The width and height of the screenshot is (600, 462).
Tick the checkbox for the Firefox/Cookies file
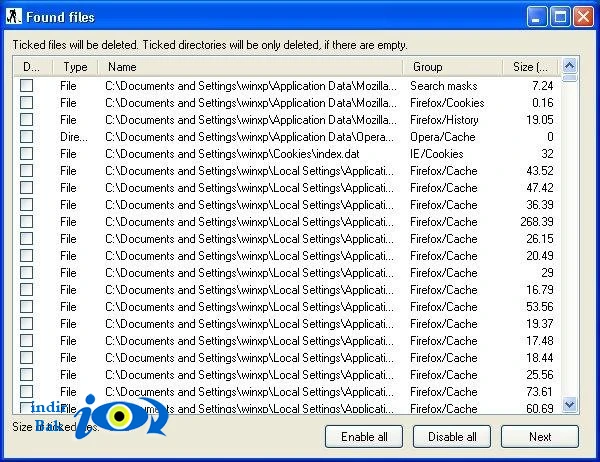[x=26, y=103]
